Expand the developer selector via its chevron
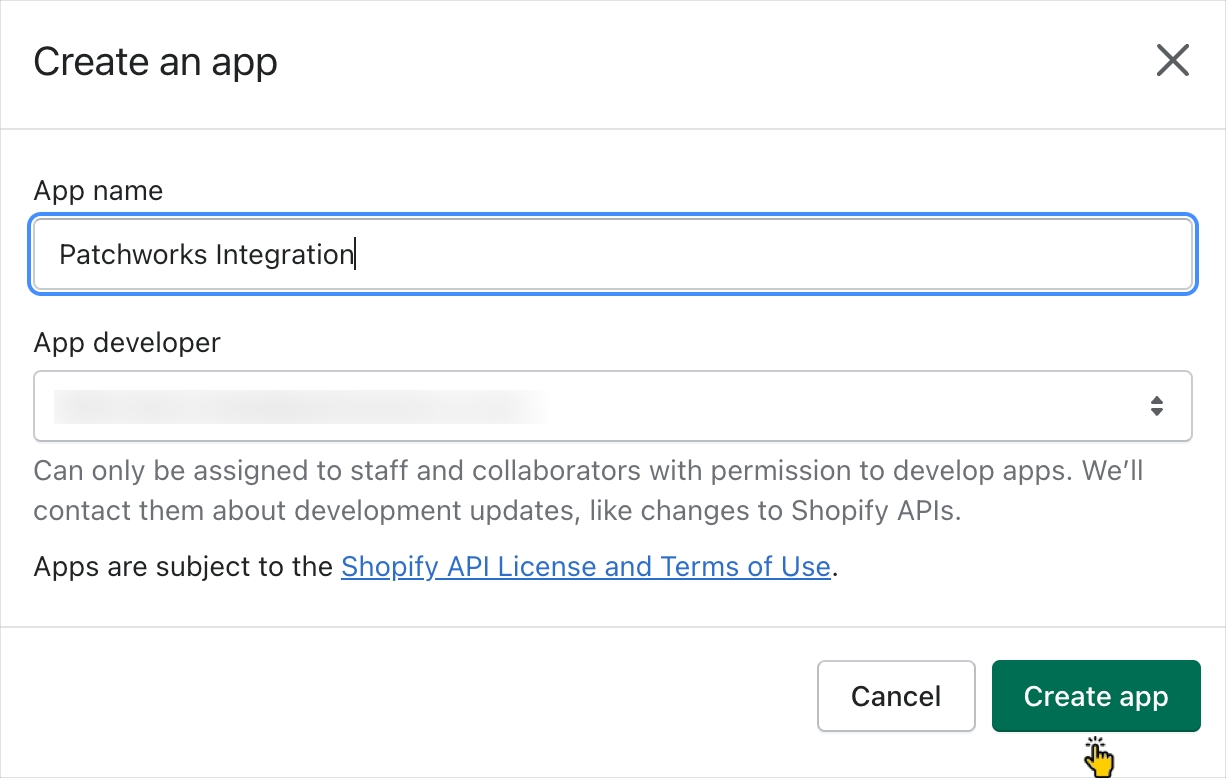Image resolution: width=1226 pixels, height=778 pixels. pos(1156,406)
